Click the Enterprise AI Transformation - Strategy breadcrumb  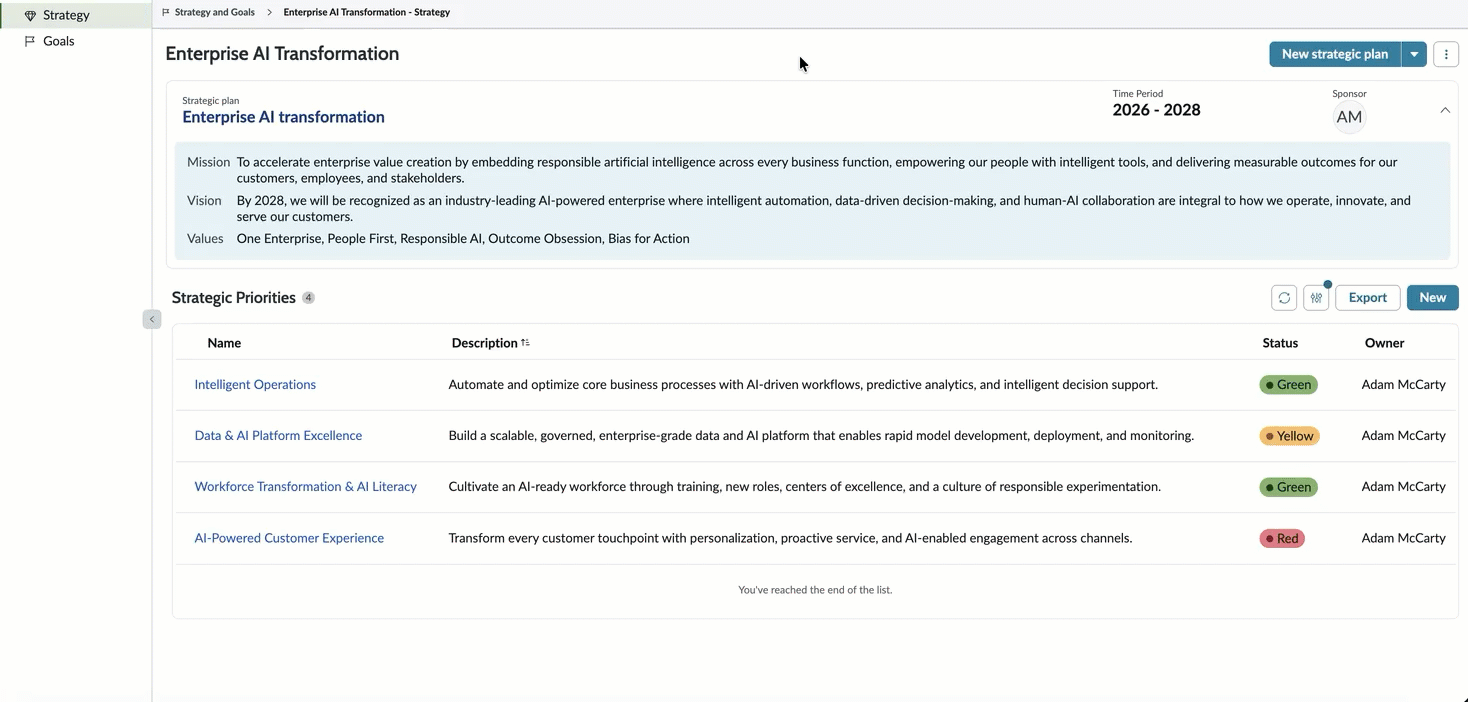click(366, 12)
